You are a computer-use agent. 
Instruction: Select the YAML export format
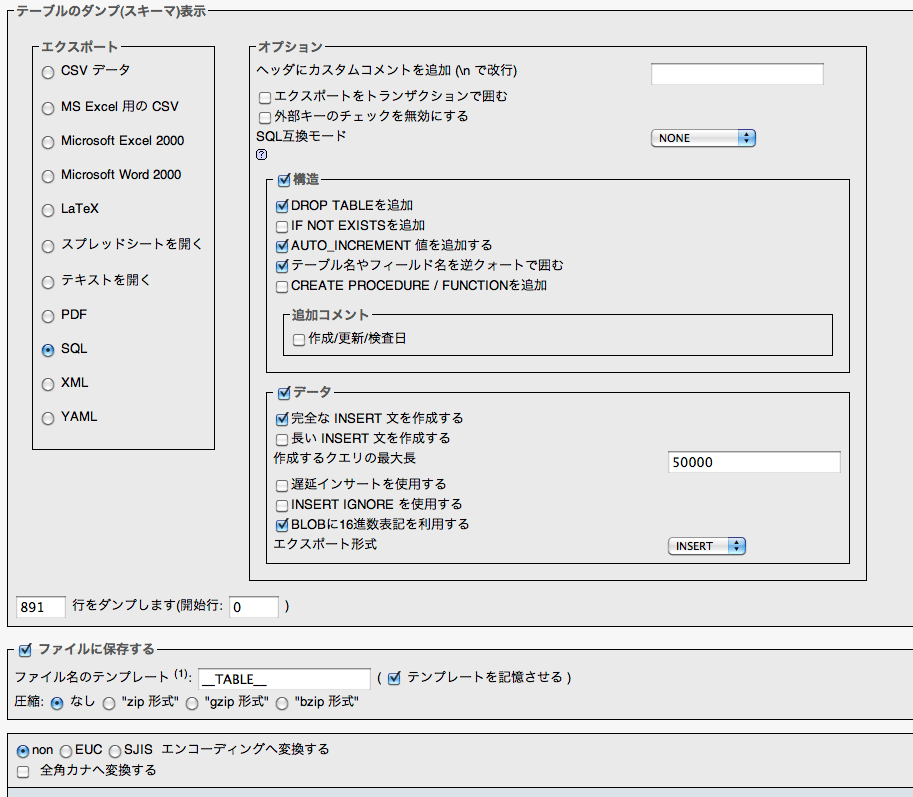point(48,418)
